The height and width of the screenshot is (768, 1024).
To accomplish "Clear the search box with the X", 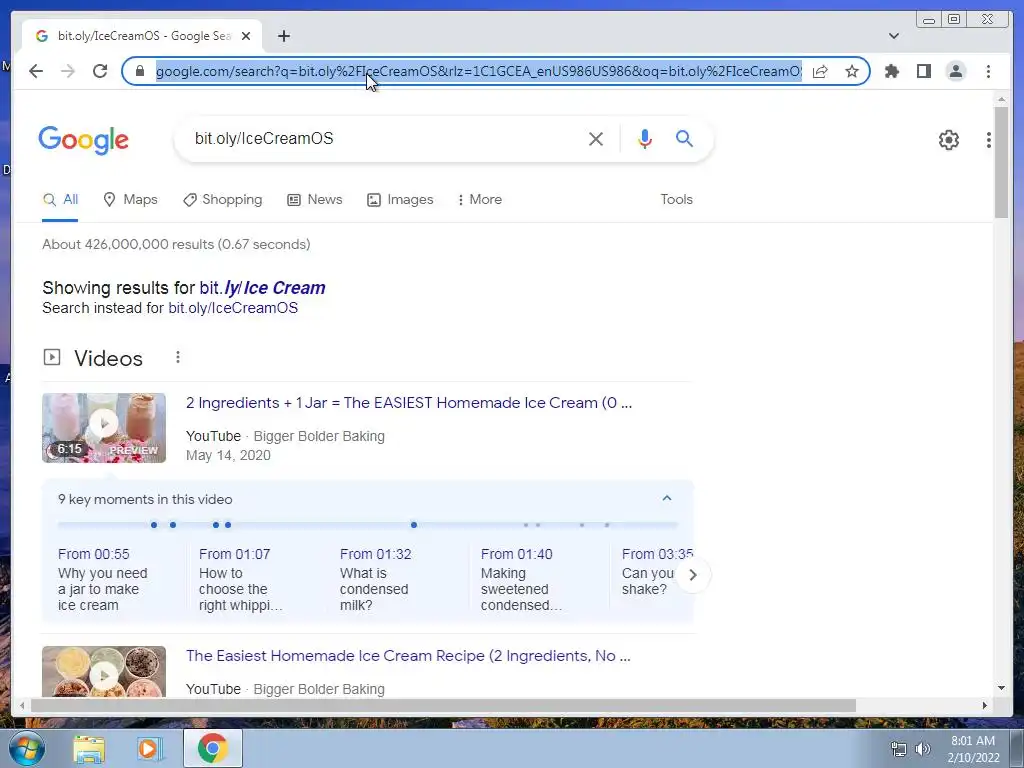I will (596, 138).
